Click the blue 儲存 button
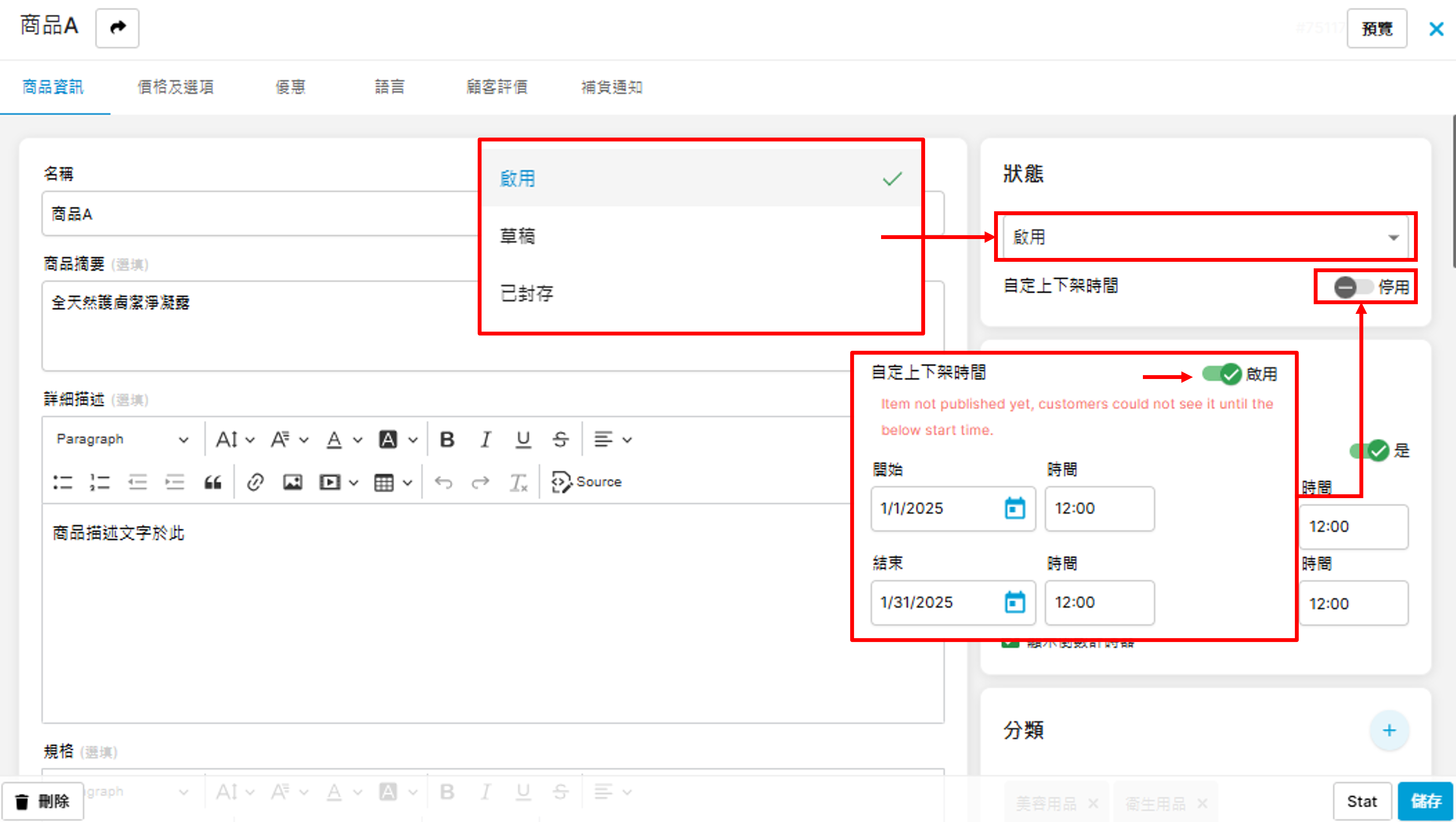This screenshot has width=1456, height=822. (x=1425, y=800)
